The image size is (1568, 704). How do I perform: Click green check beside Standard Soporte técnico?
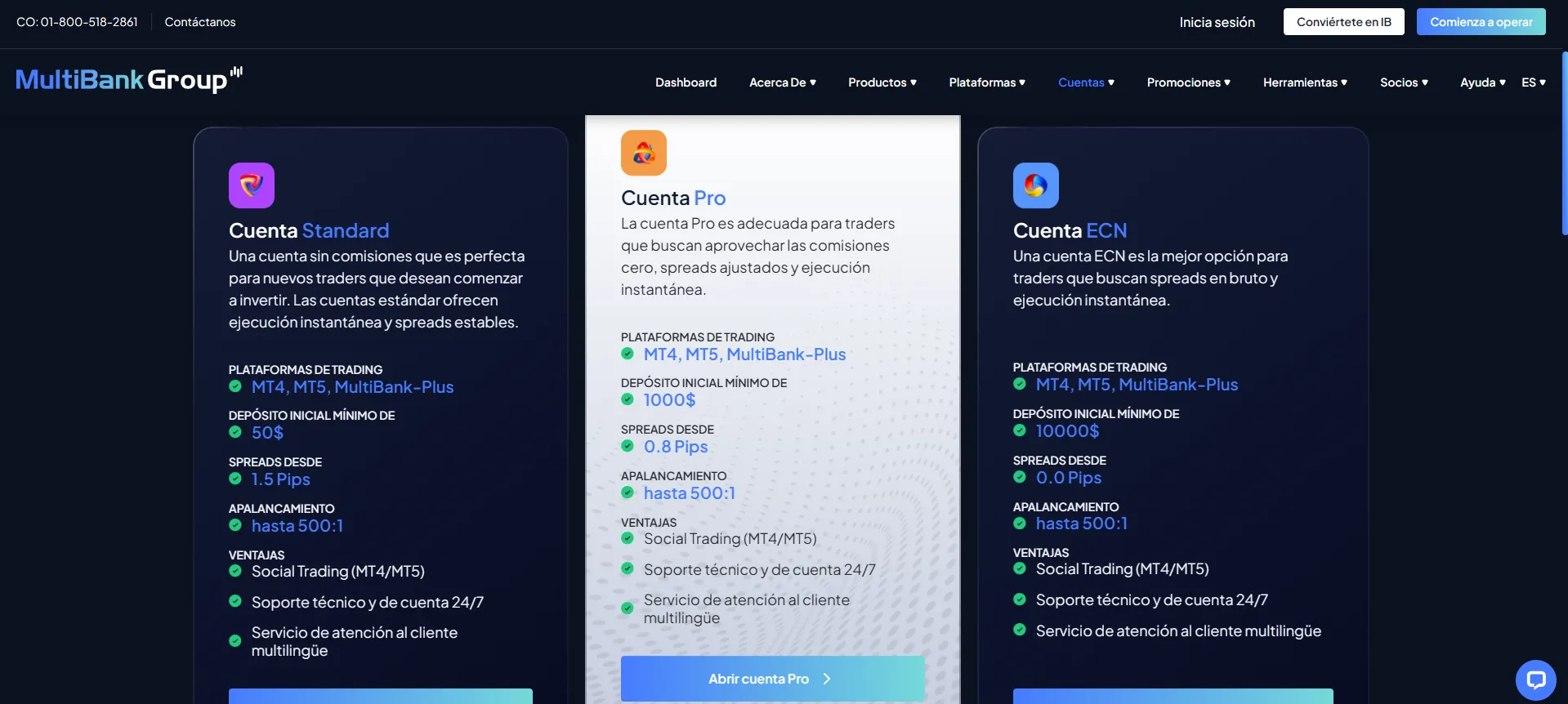click(x=235, y=601)
